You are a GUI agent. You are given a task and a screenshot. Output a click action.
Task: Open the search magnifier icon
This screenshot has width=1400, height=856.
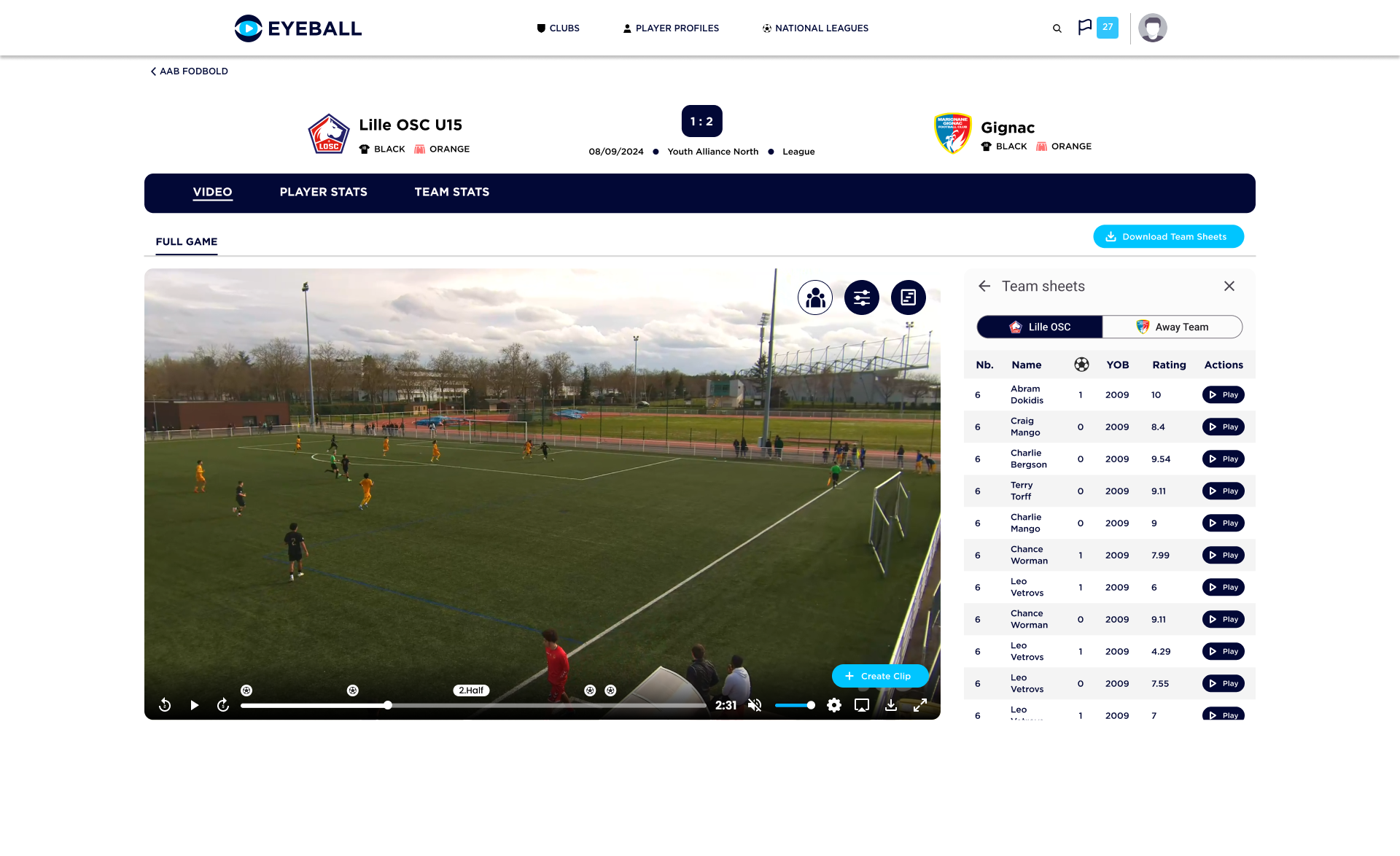[1057, 28]
